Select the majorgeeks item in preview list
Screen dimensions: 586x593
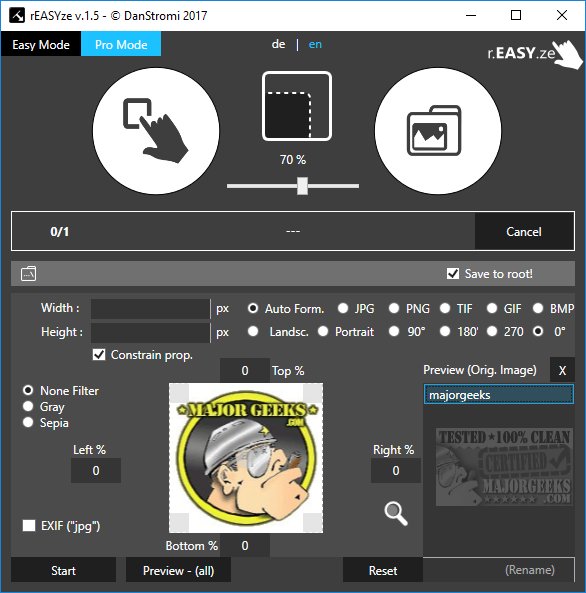click(499, 394)
